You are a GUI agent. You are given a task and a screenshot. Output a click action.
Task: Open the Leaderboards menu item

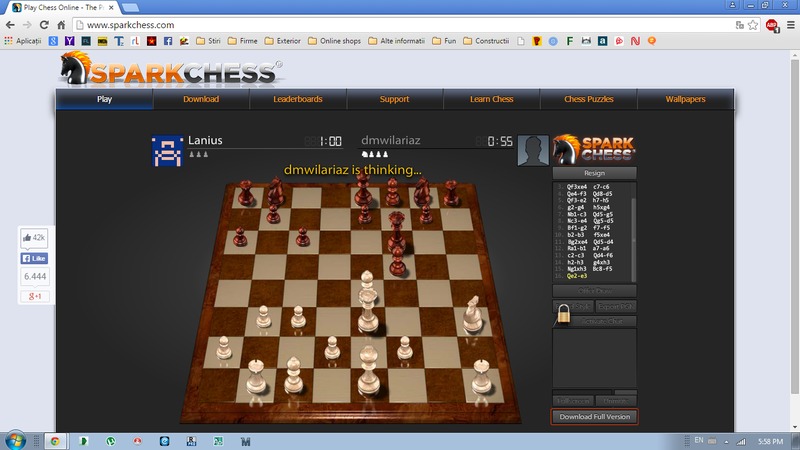[298, 99]
